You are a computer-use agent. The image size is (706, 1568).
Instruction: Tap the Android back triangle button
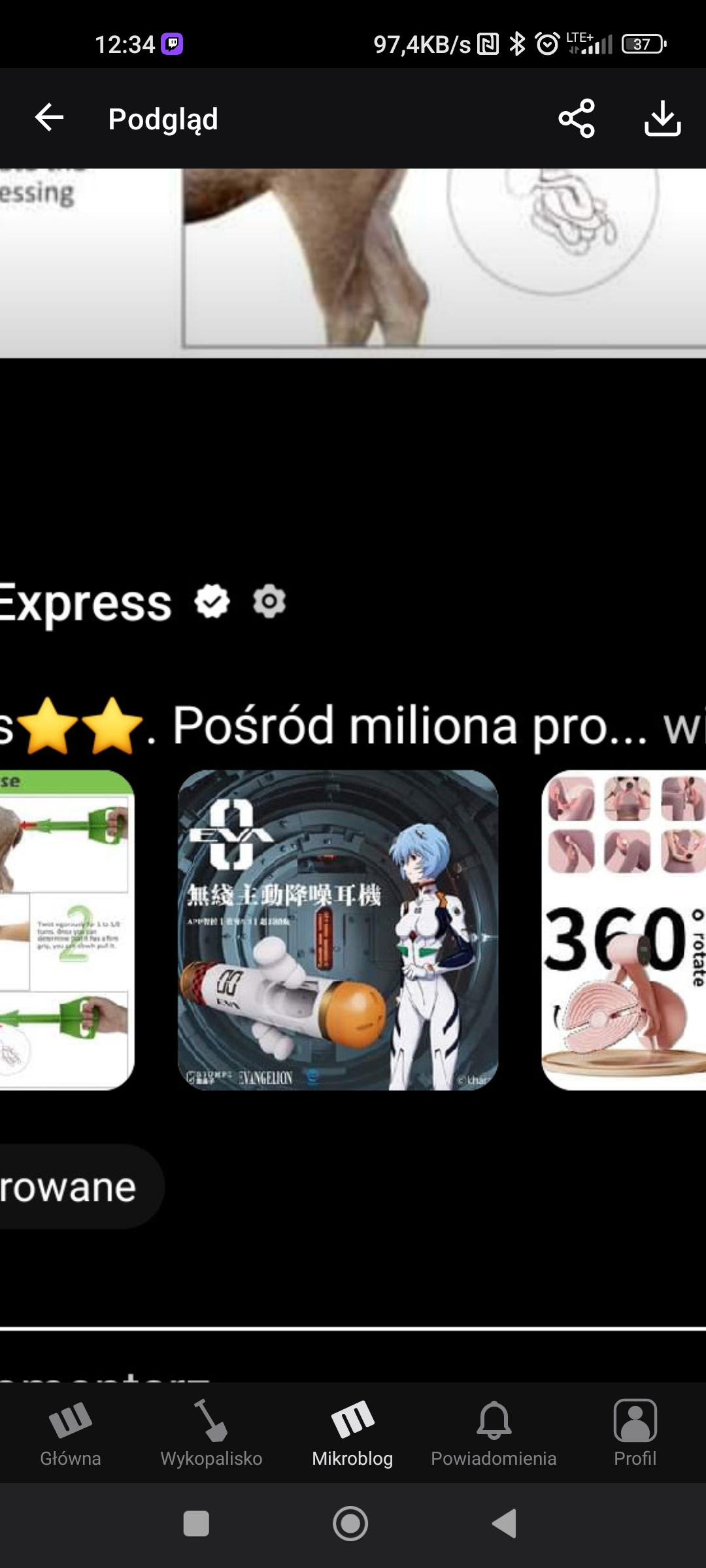[x=505, y=1524]
